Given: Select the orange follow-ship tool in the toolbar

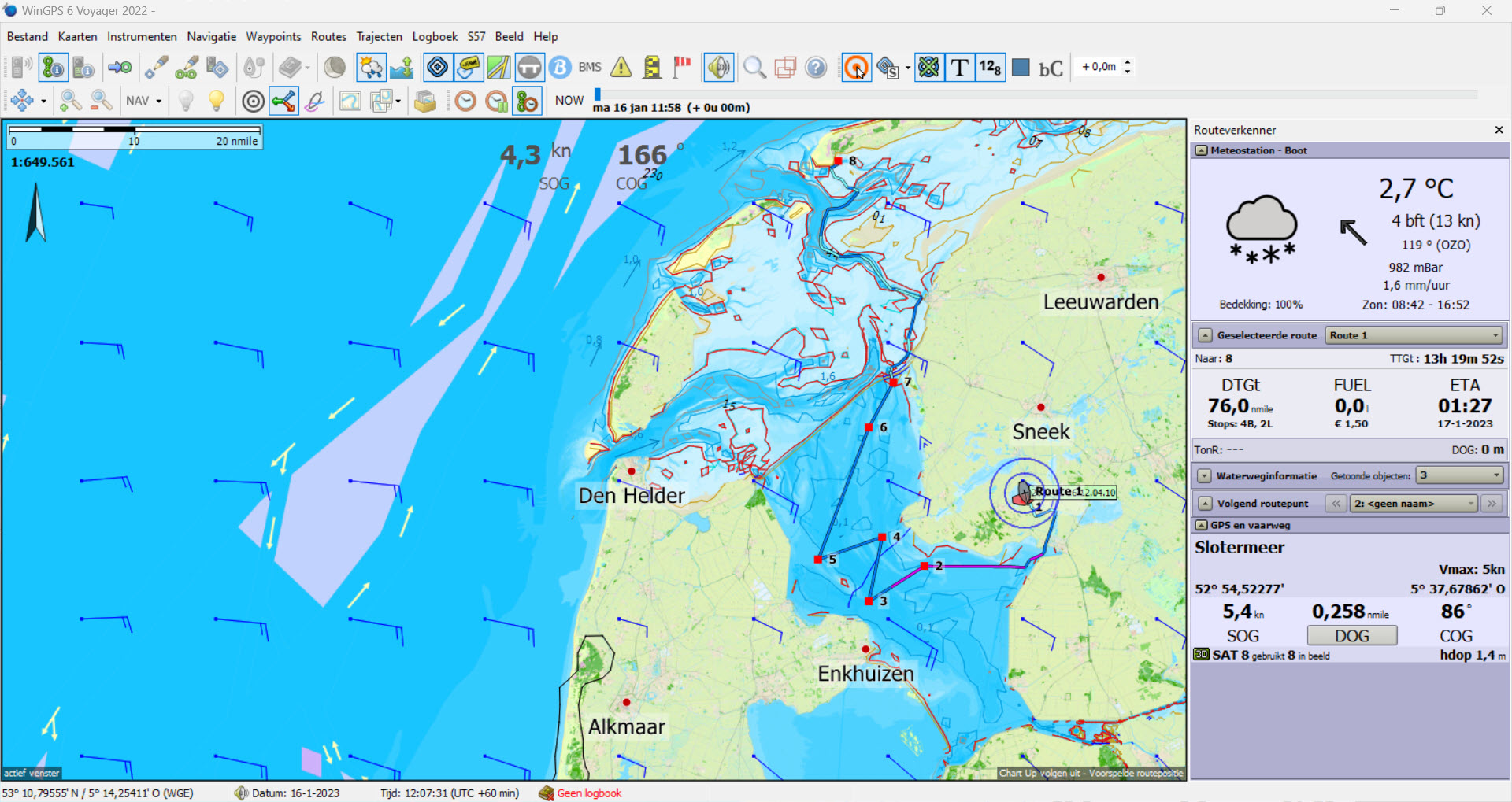Looking at the screenshot, I should coord(856,68).
